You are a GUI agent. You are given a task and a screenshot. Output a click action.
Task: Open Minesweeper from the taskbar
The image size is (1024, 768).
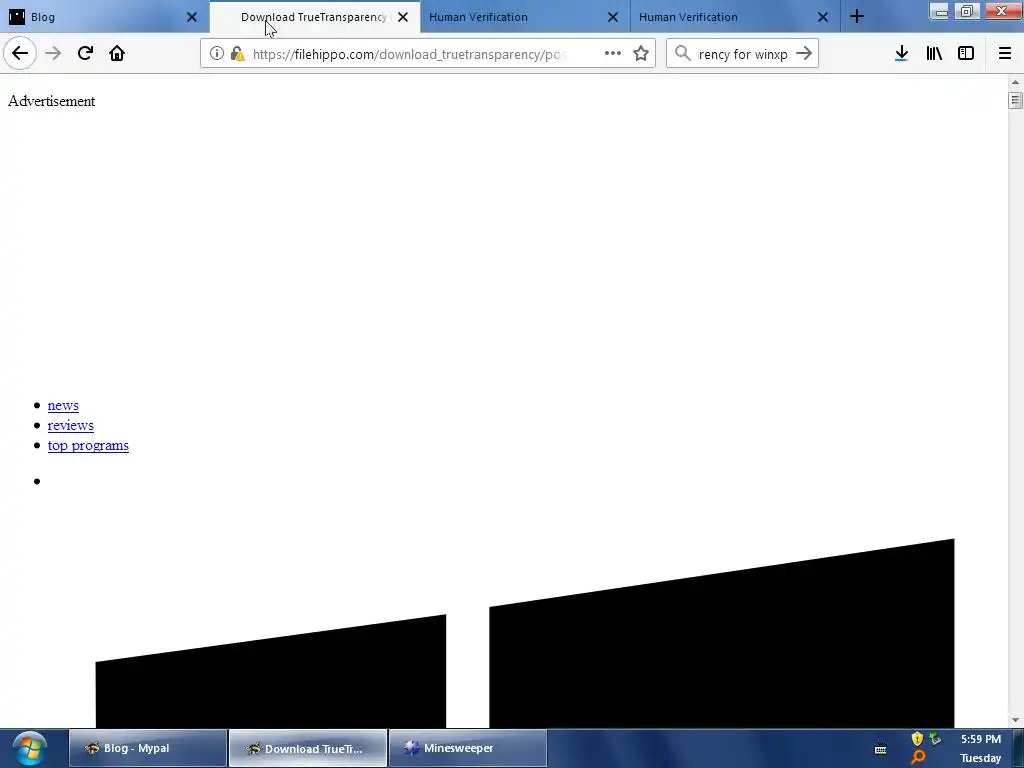tap(468, 748)
